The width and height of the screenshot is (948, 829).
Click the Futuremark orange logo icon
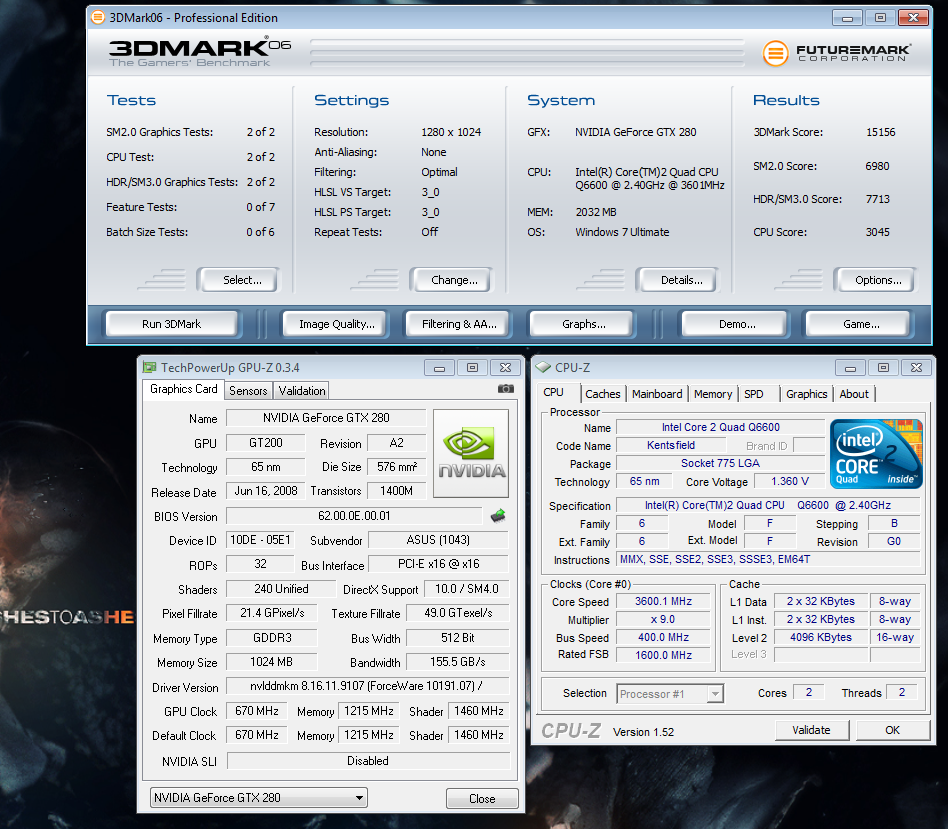pyautogui.click(x=775, y=53)
